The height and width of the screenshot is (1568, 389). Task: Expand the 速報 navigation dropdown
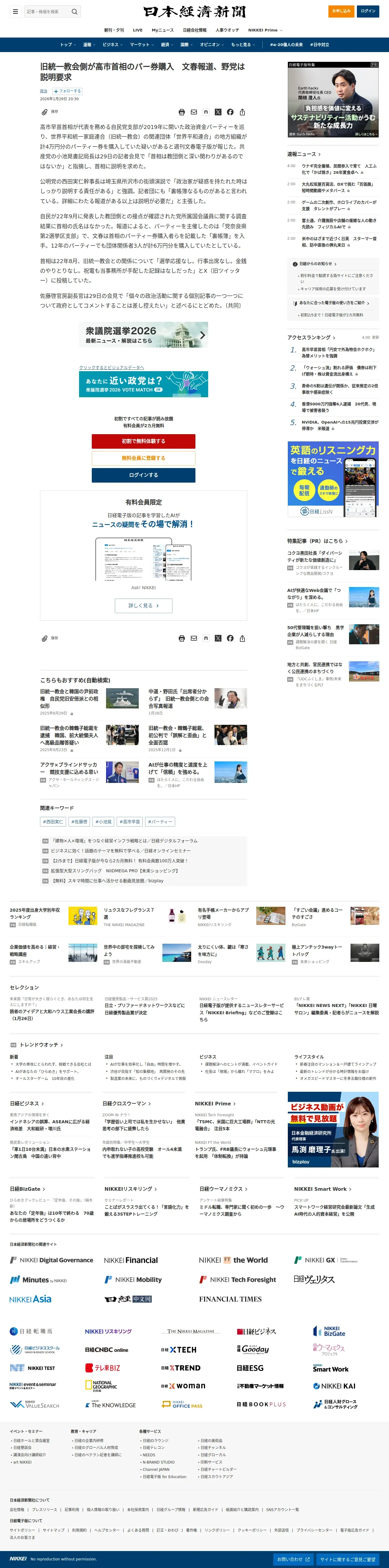point(89,45)
